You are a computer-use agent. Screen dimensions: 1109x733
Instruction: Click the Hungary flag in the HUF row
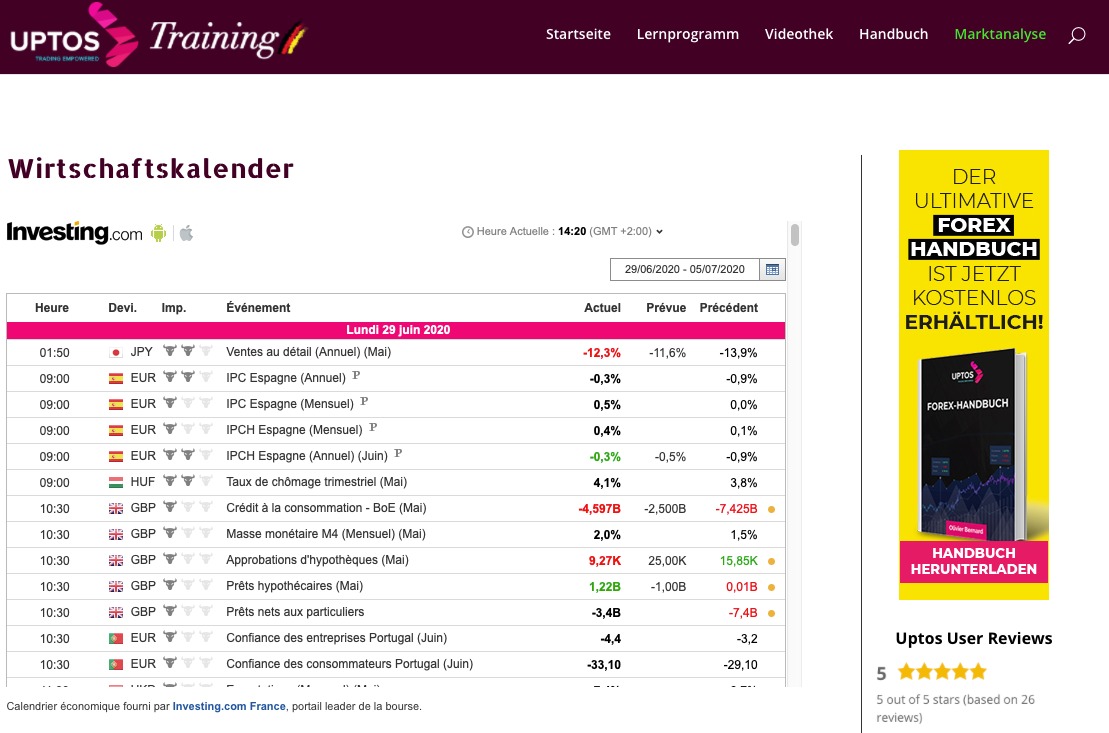click(116, 483)
